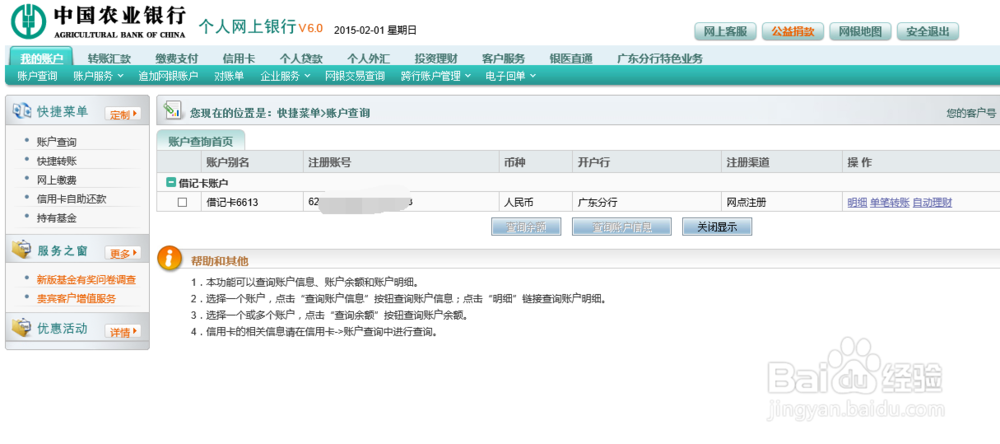Select 网上缴费 in the quick menu
Viewport: 1000px width, 444px height.
tap(57, 180)
